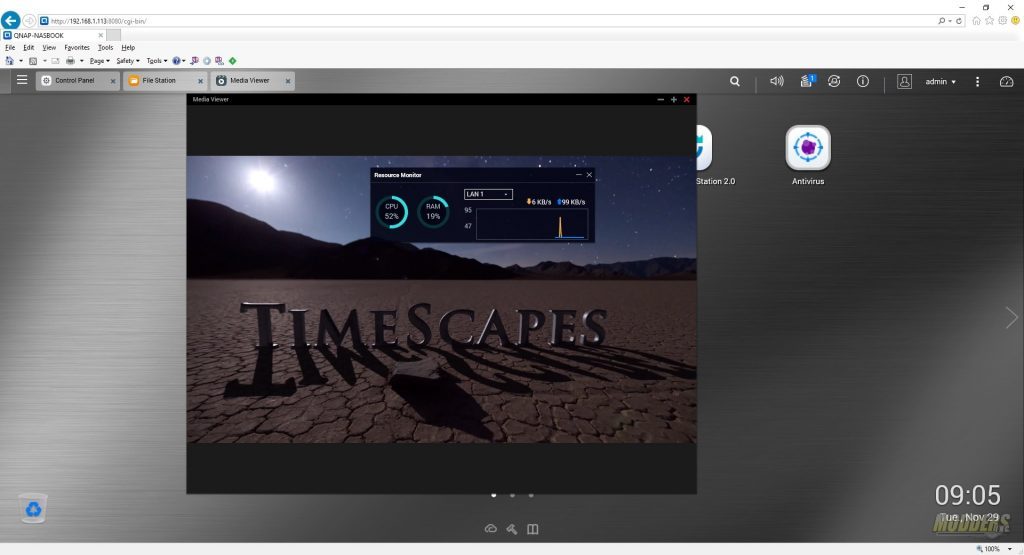
Task: Open a new browser tab
Action: [x=114, y=35]
